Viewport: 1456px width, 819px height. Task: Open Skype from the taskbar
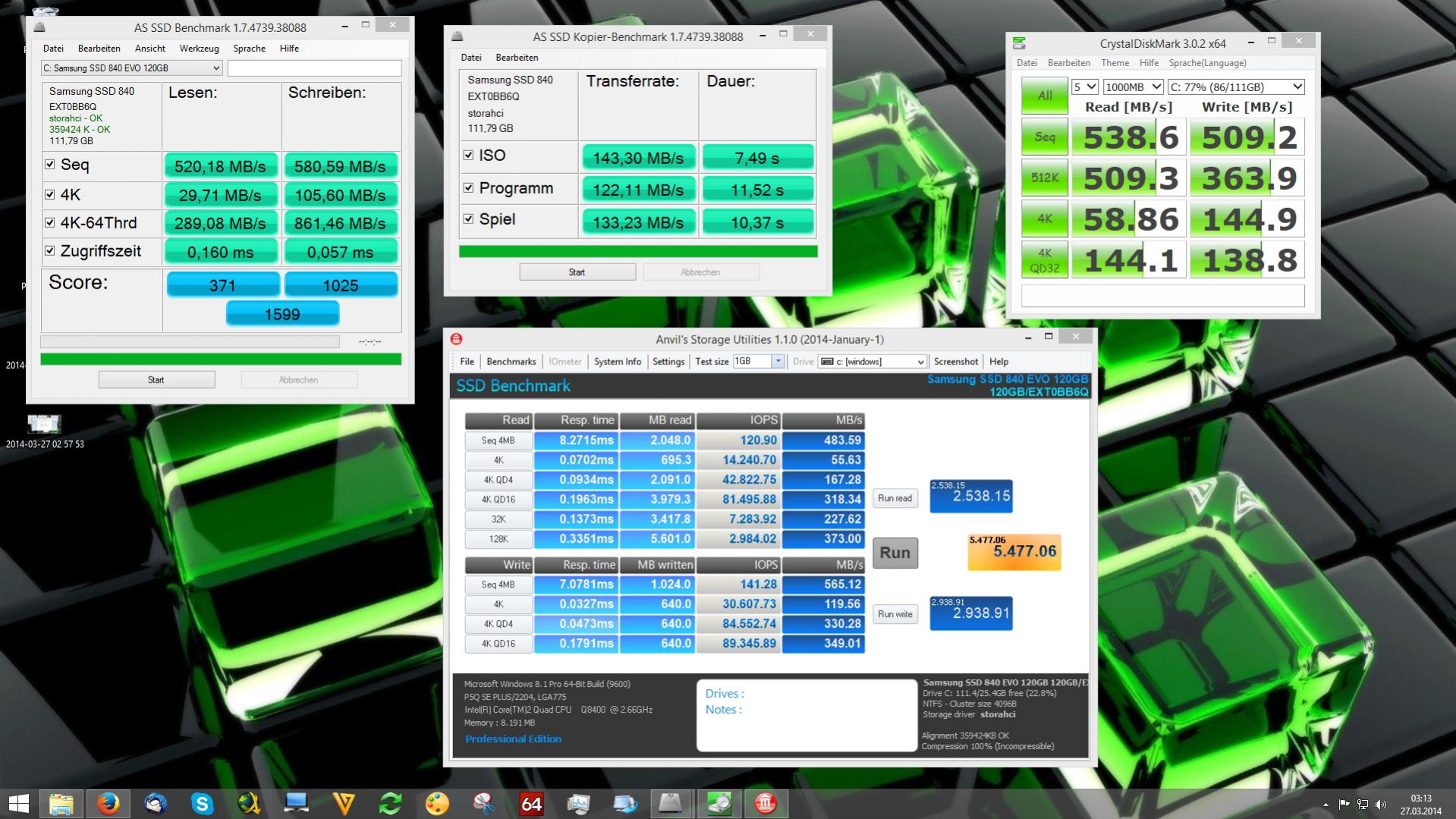[x=202, y=804]
